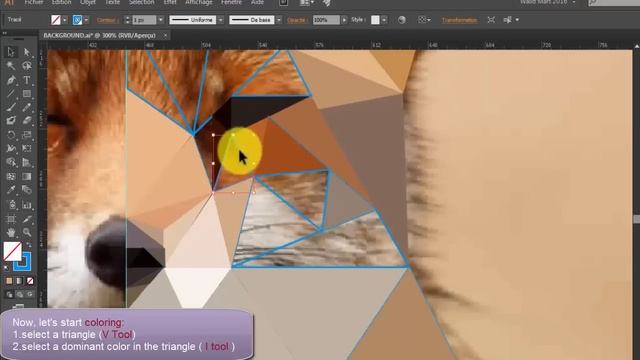Select the Direct Selection tool
Image resolution: width=640 pixels, height=360 pixels.
tap(27, 52)
